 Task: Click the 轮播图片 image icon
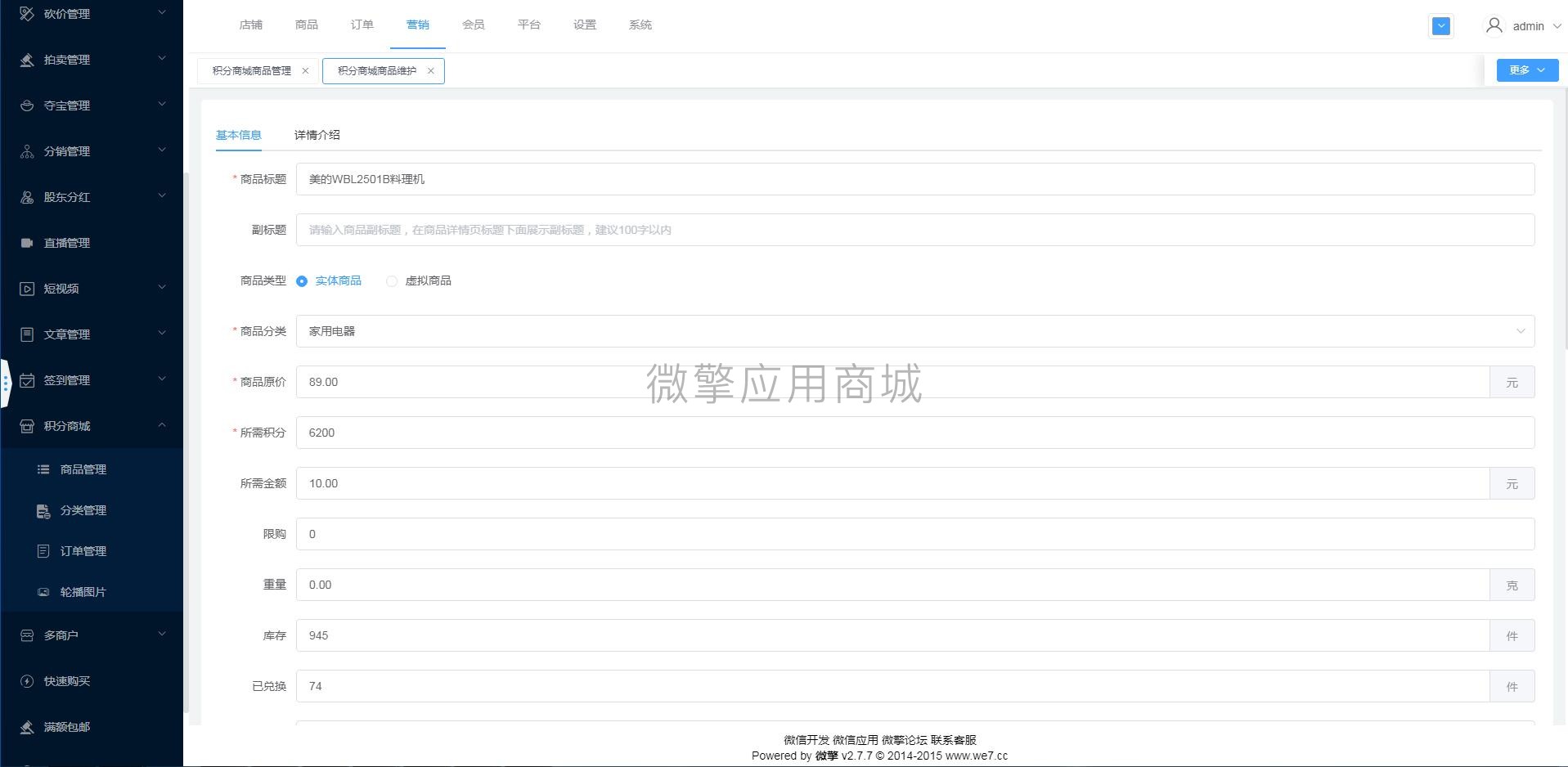coord(43,592)
